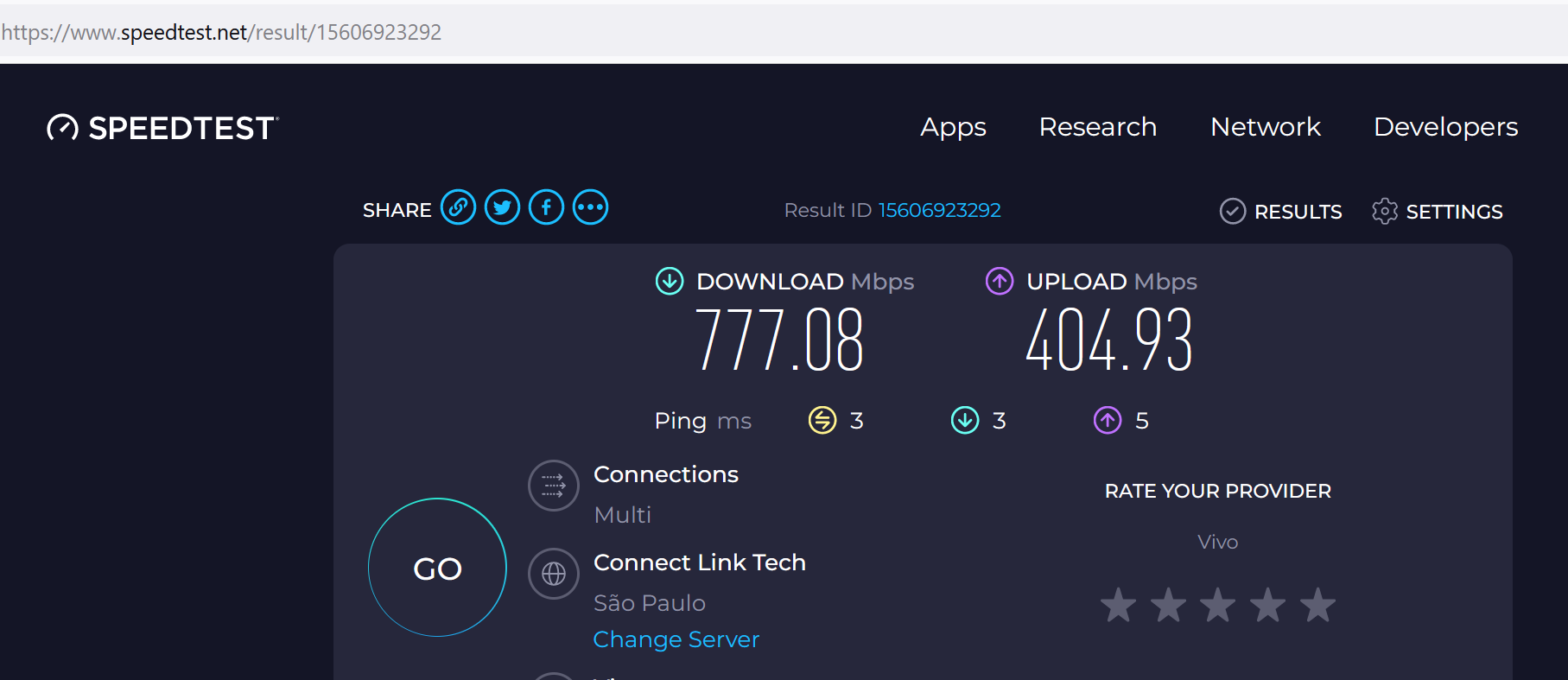Share the result on Twitter

click(x=502, y=207)
